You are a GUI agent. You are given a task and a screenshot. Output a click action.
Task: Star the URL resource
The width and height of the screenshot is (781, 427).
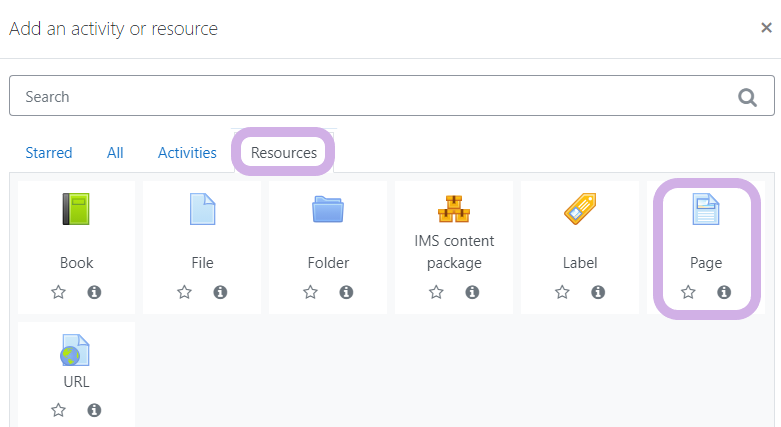58,410
